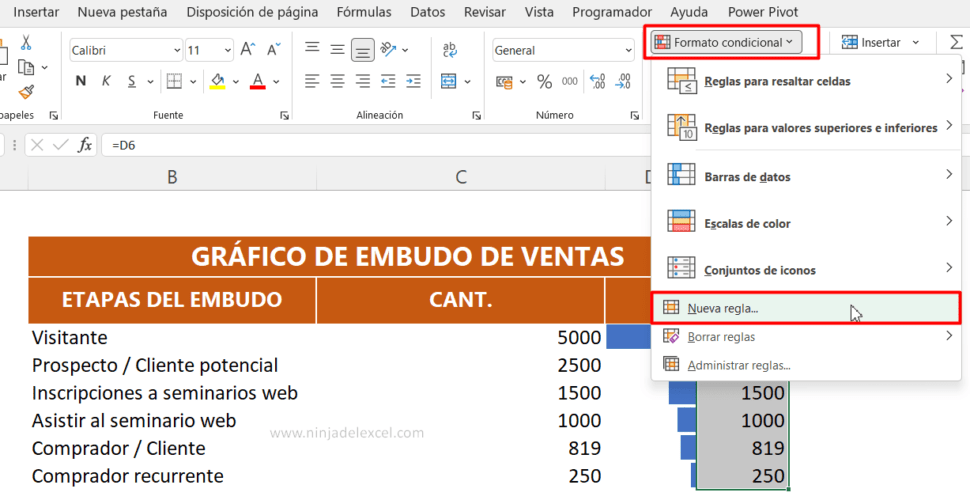This screenshot has width=970, height=500.
Task: Select Nueva regla... menu item
Action: click(806, 308)
